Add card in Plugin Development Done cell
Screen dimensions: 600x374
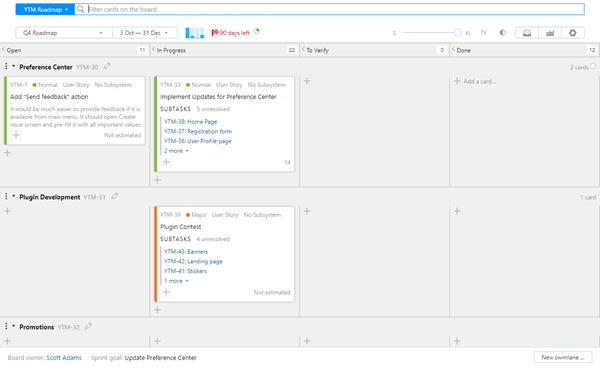(x=457, y=211)
